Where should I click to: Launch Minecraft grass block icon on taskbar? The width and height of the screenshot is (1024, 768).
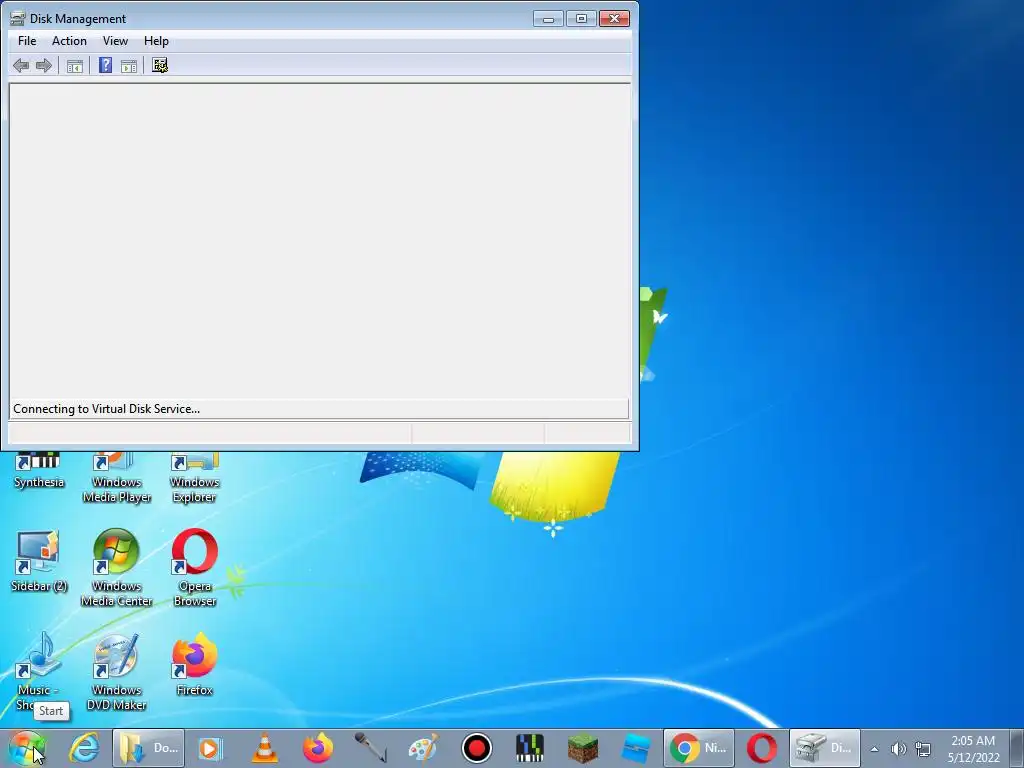click(583, 748)
